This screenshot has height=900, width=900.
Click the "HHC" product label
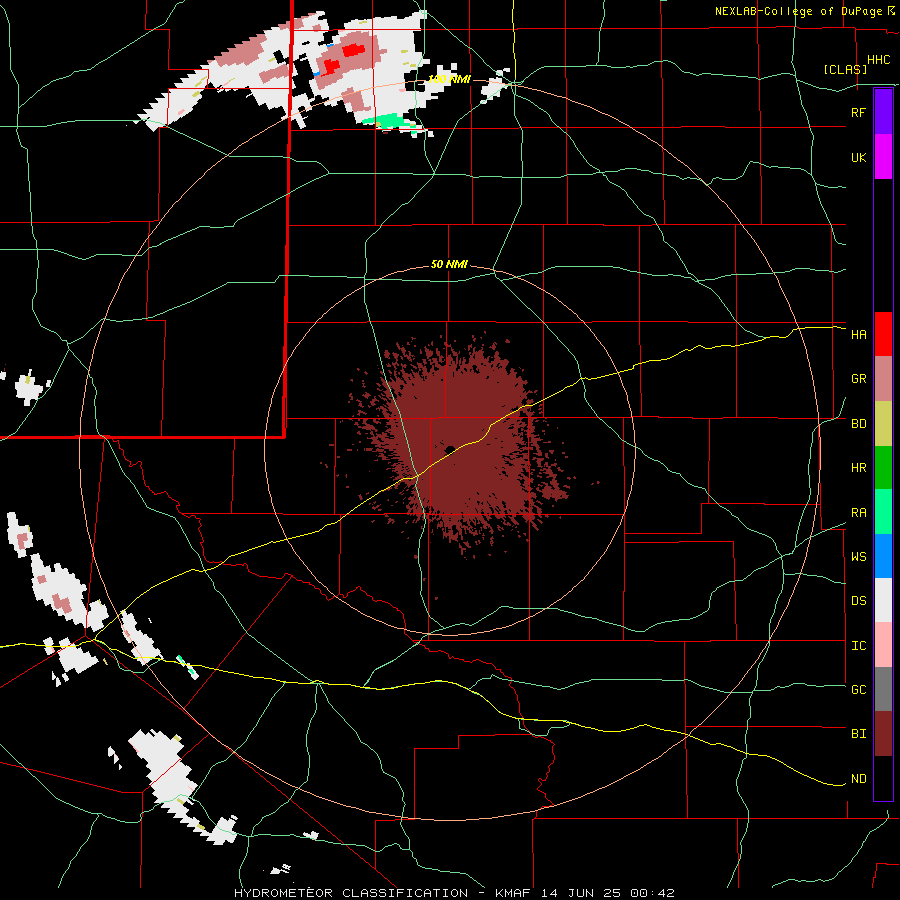pyautogui.click(x=878, y=60)
